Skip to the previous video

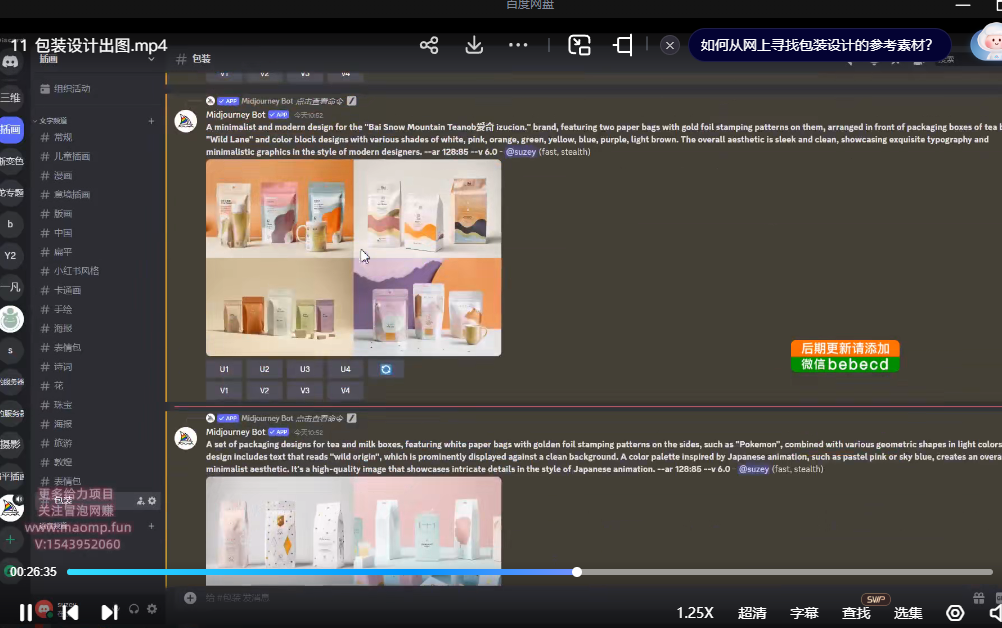tap(70, 613)
